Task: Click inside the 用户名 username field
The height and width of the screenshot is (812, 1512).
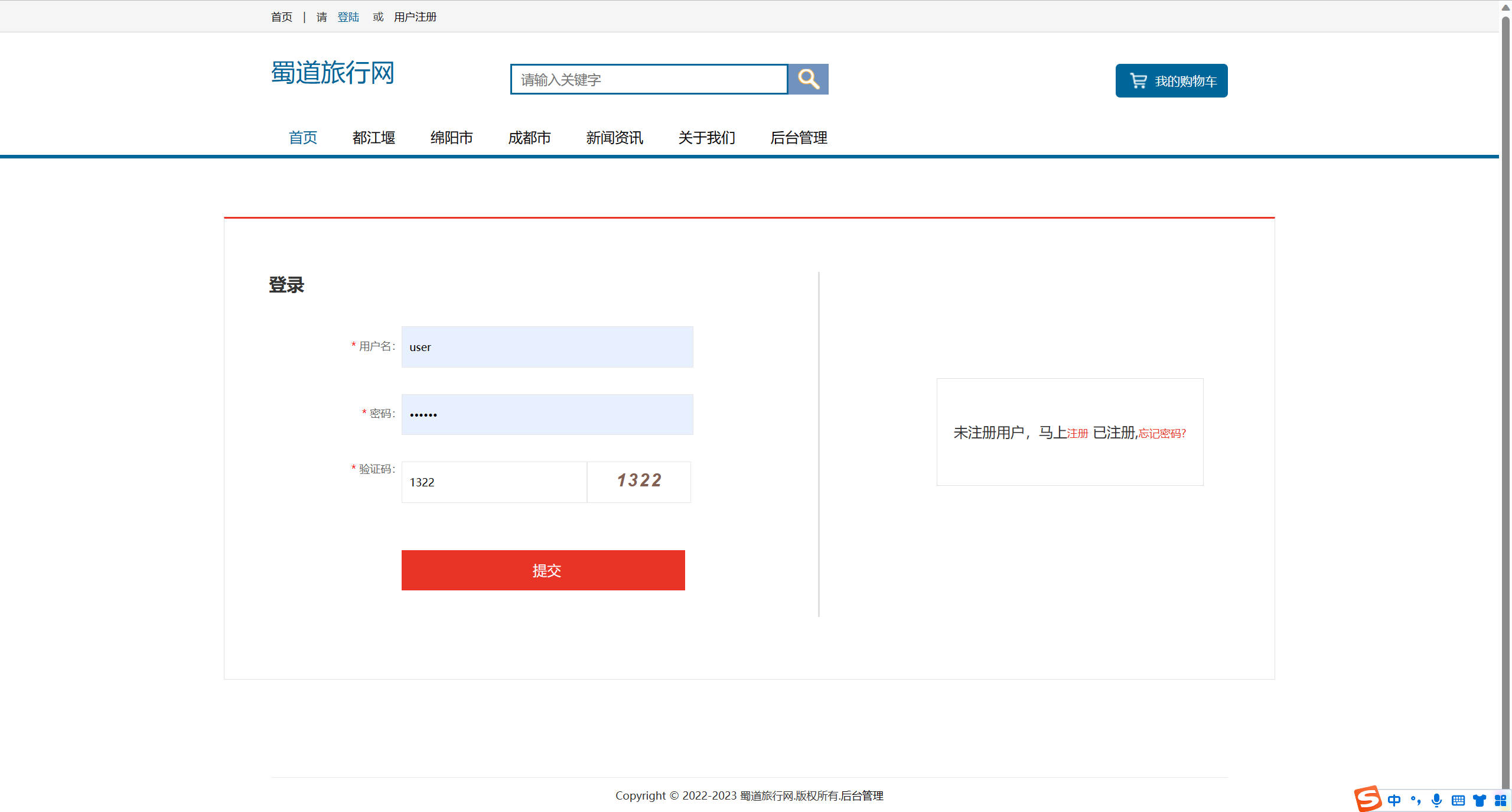Action: tap(546, 347)
